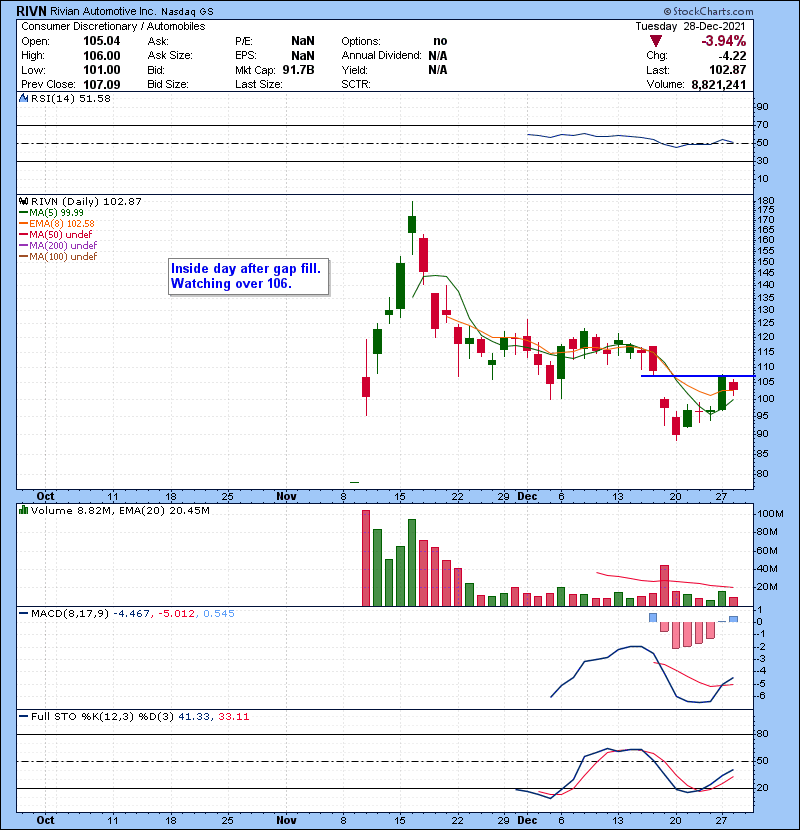Click the RIVN ticker symbol

[31, 11]
